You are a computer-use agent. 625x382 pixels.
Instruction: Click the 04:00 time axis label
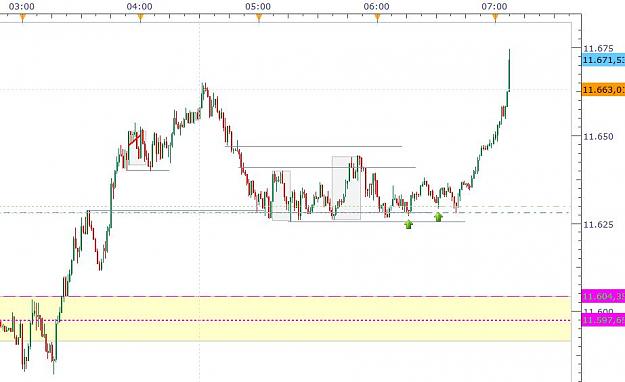point(140,6)
